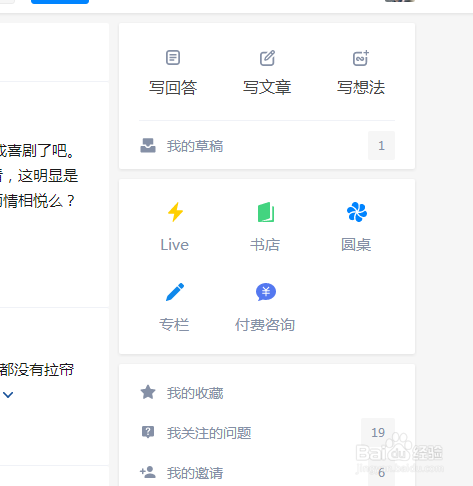This screenshot has height=486, width=473.
Task: Click the draft count badge 1
Action: click(x=381, y=146)
